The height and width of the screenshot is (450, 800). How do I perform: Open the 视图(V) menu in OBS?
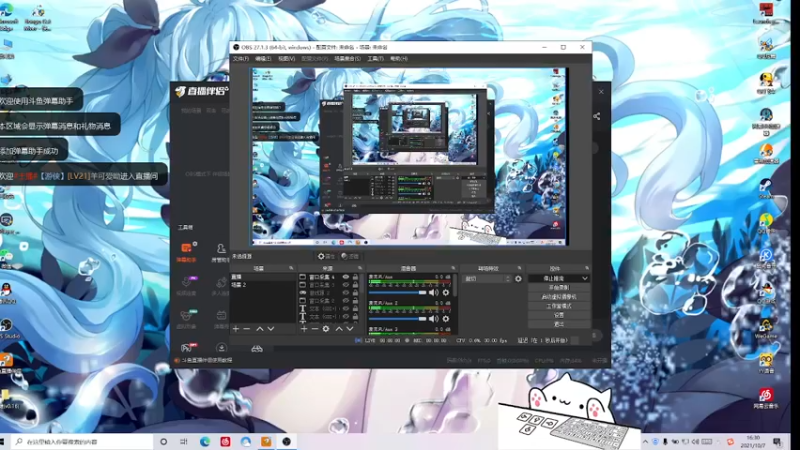coord(286,59)
